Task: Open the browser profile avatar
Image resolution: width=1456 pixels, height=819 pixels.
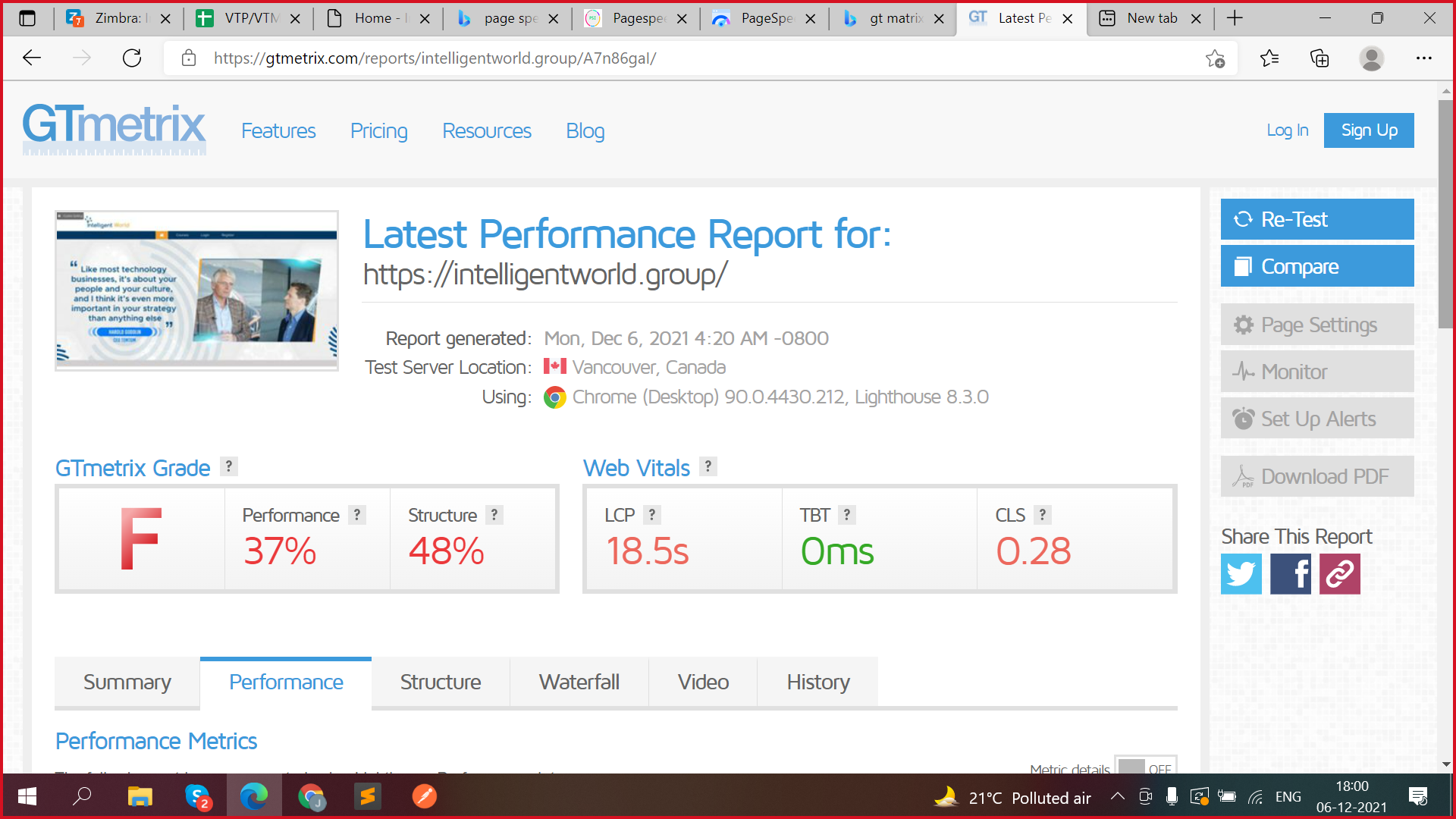Action: click(1371, 58)
